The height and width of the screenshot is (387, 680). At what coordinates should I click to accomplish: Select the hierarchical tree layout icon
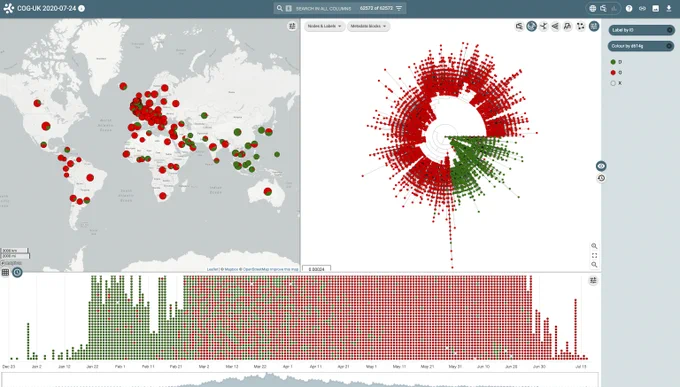point(567,26)
